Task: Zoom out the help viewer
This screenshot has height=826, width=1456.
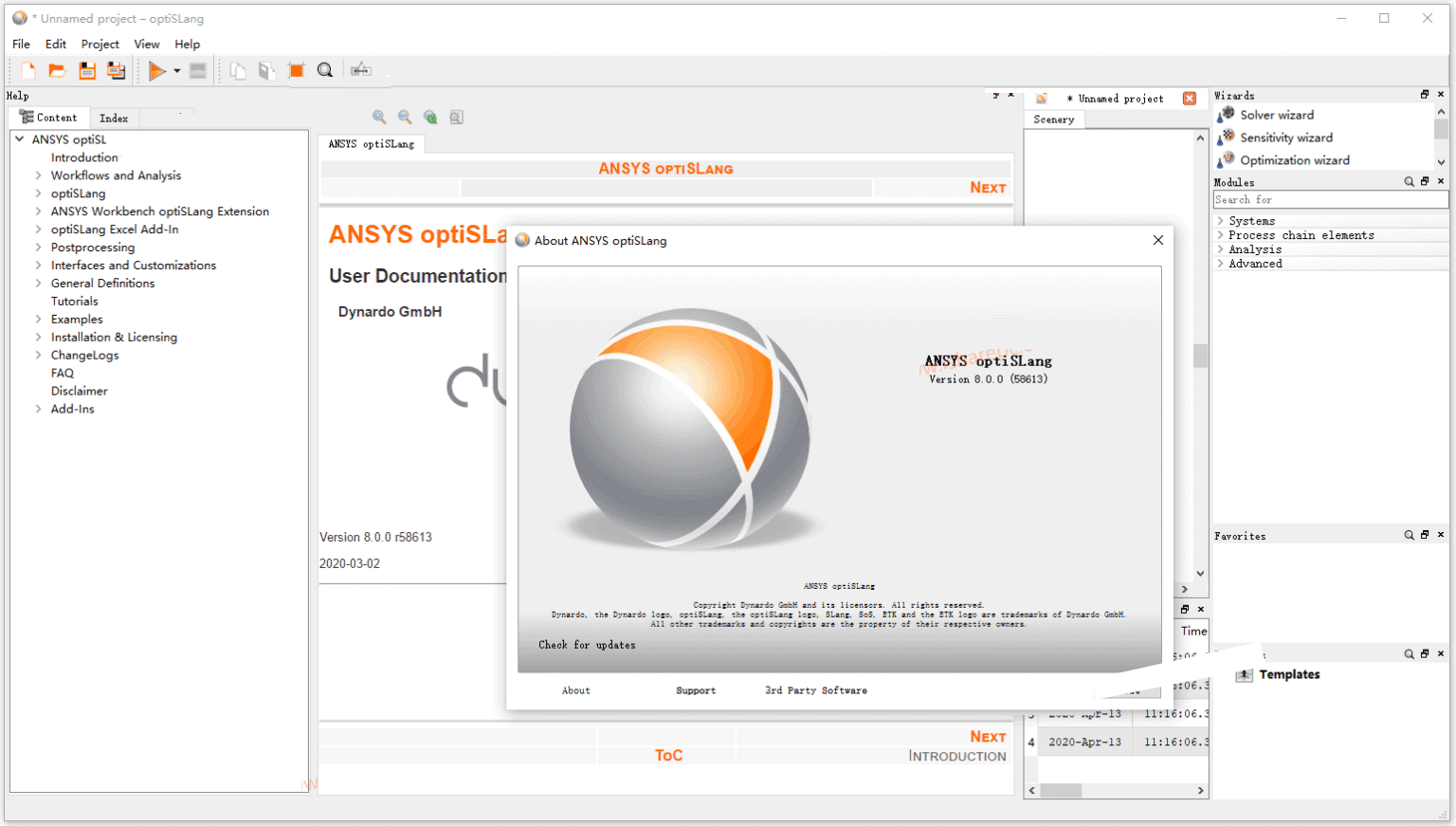Action: (x=405, y=117)
